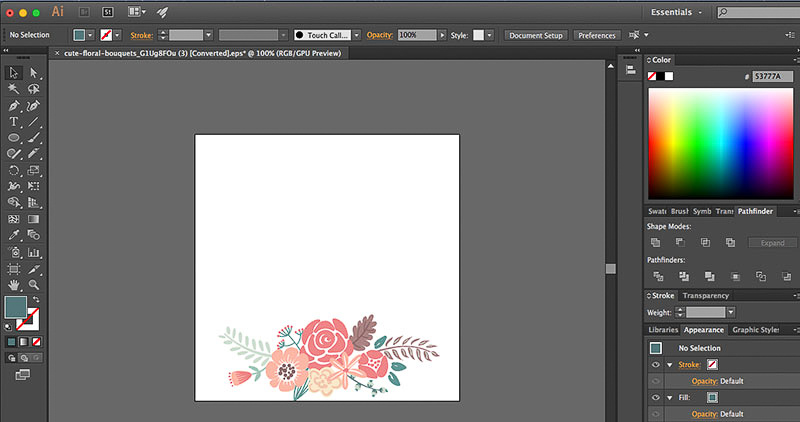Select the Shaper/Pencil tool

point(14,154)
